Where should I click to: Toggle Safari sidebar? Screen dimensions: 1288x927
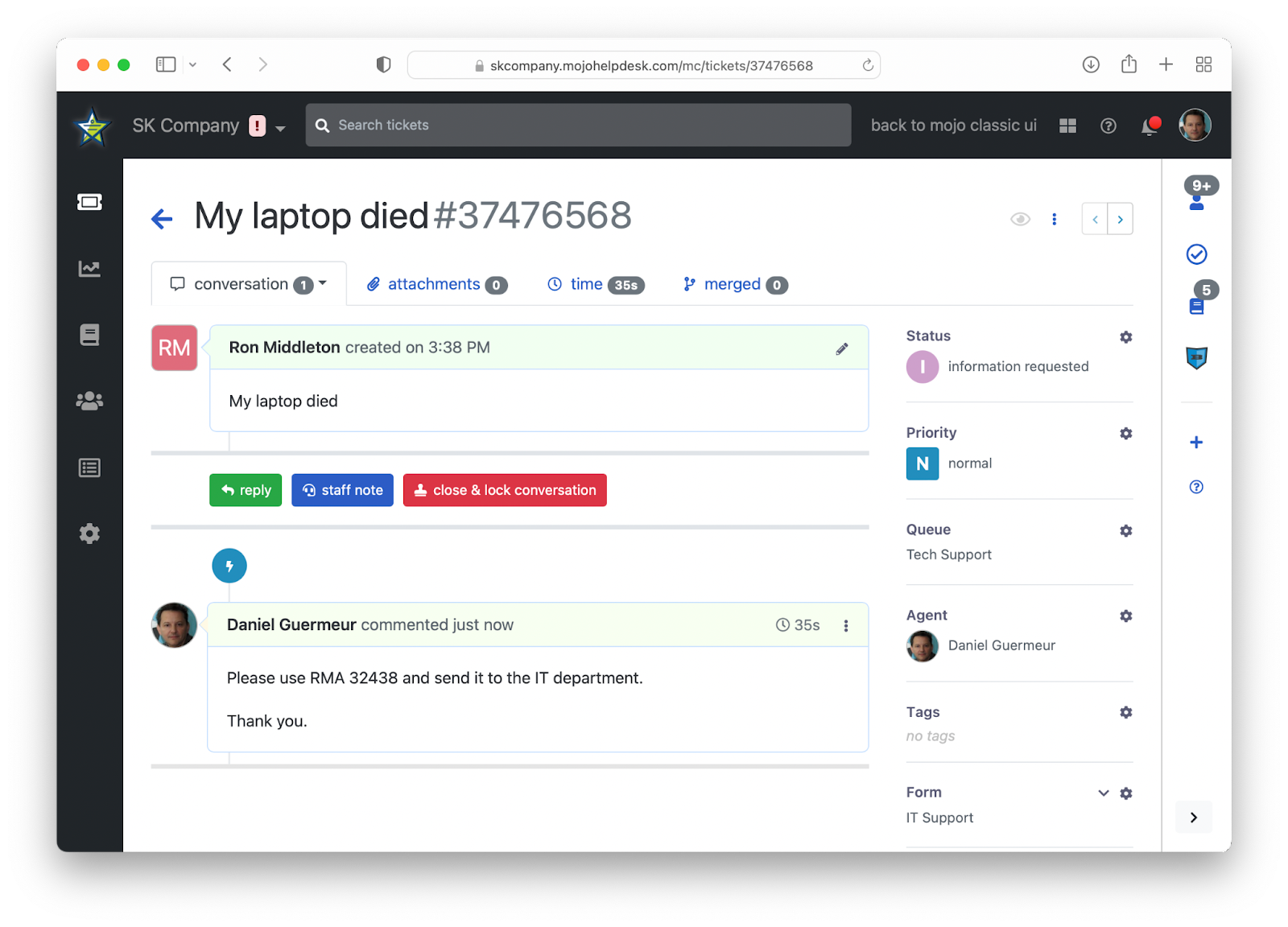[x=166, y=64]
